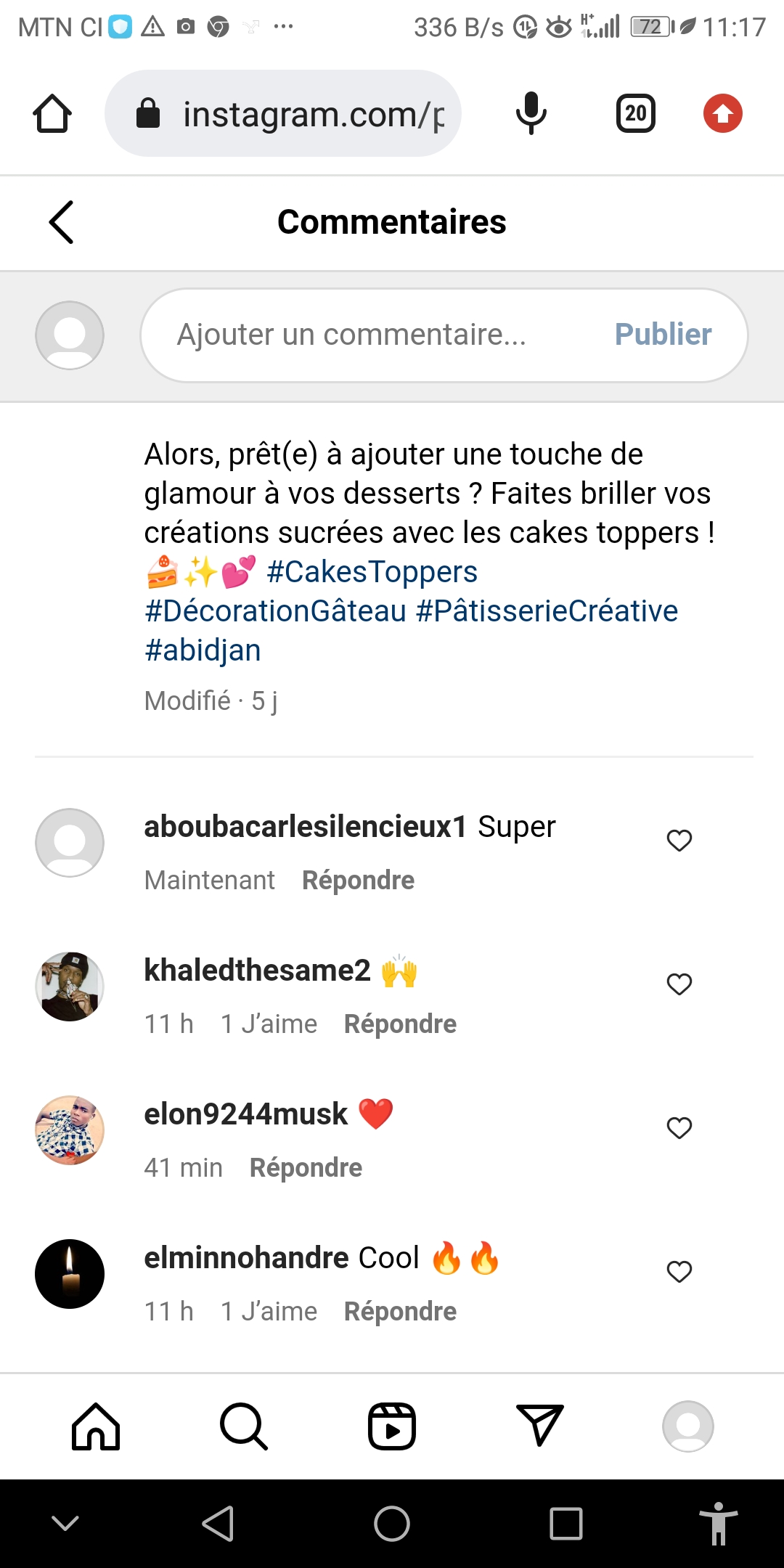Like the comment by khaledthesame2

pyautogui.click(x=679, y=984)
